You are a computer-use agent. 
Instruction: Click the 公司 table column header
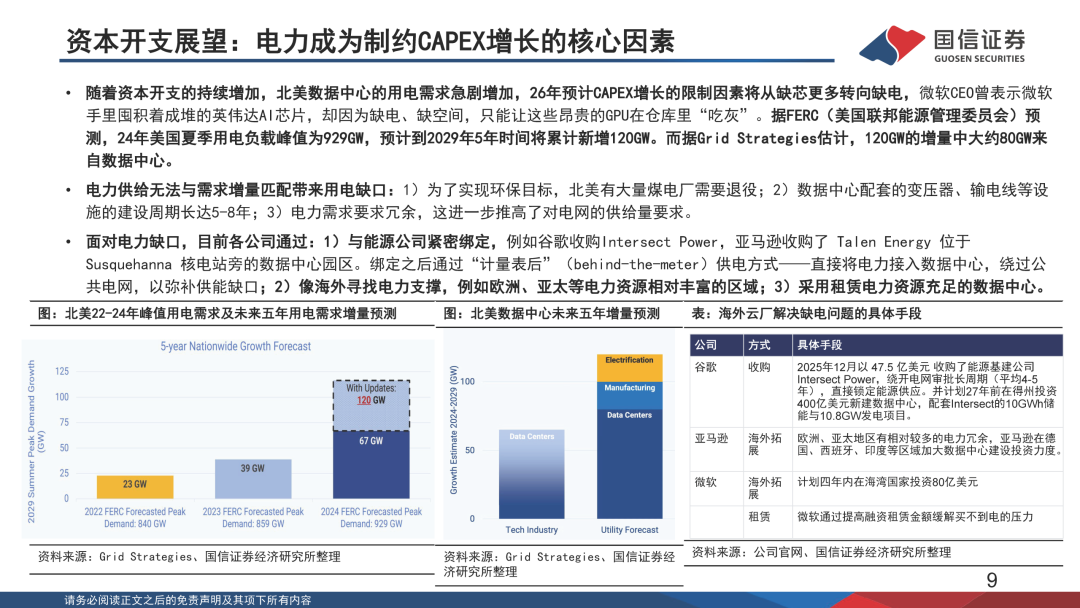pos(706,345)
